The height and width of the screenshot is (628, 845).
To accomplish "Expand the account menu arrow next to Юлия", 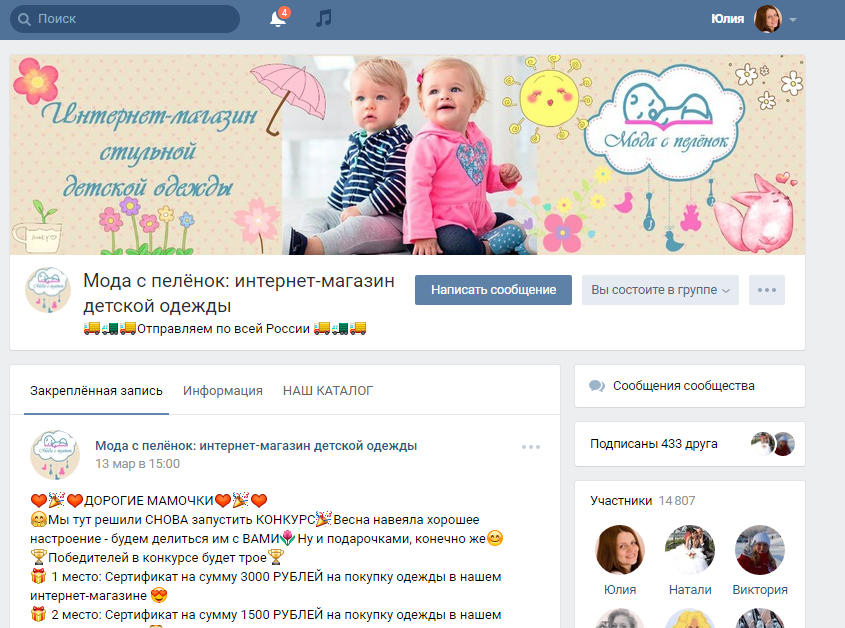I will (793, 19).
